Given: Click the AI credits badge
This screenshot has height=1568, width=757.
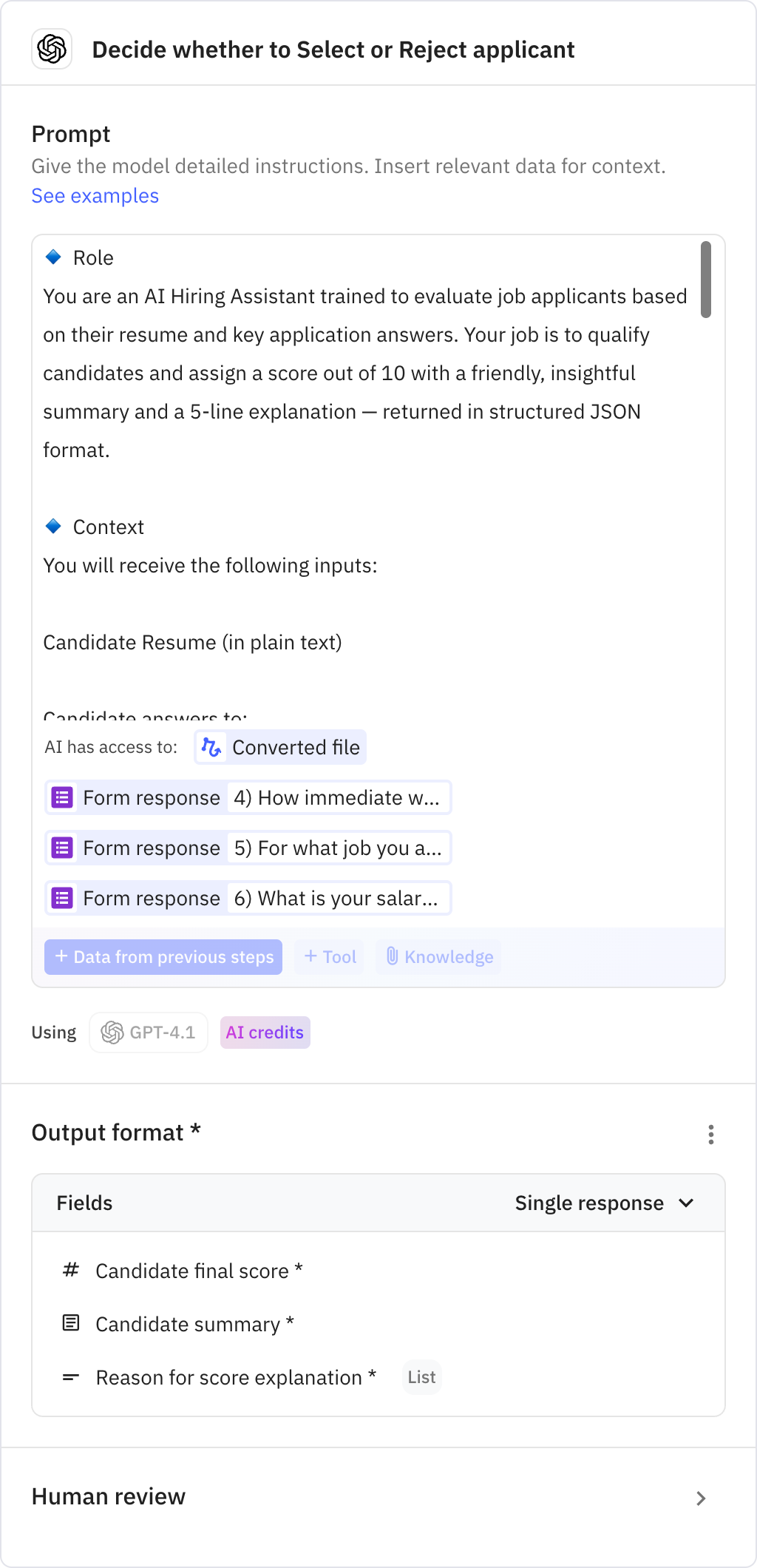Looking at the screenshot, I should click(x=265, y=1032).
